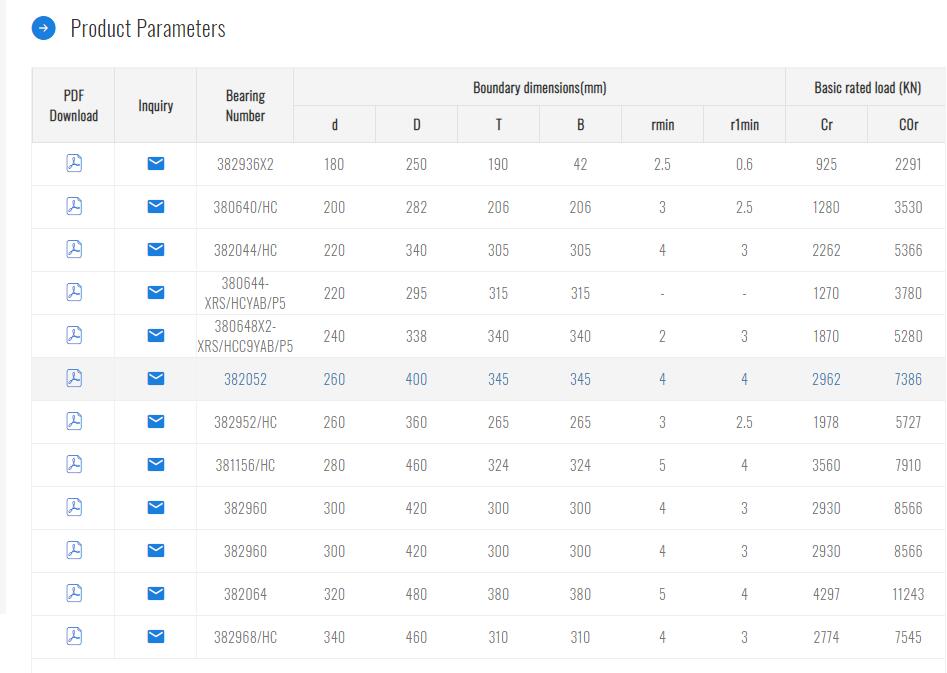Click the rmin column header
The width and height of the screenshot is (947, 673).
pos(662,124)
